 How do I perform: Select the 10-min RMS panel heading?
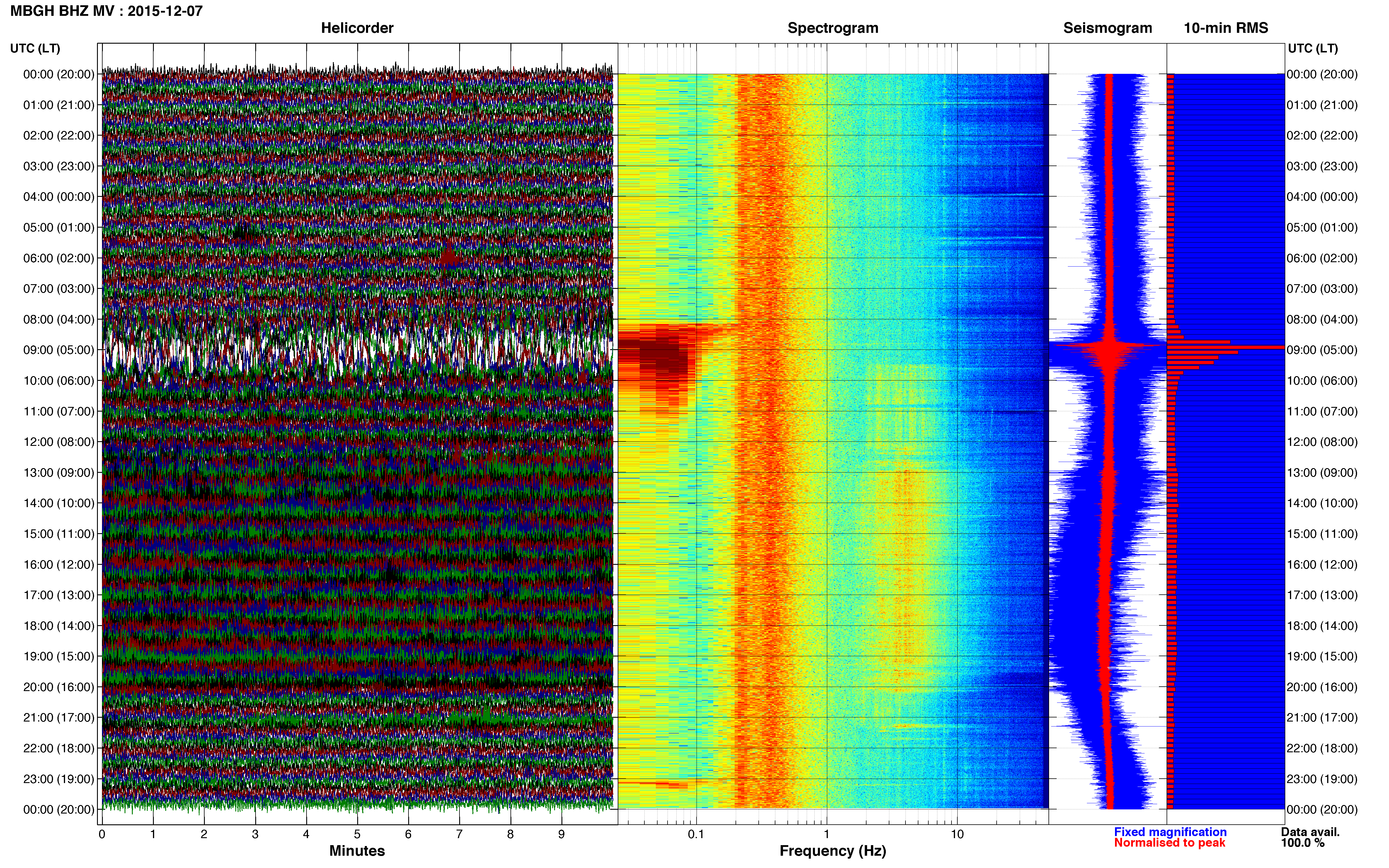[1226, 28]
